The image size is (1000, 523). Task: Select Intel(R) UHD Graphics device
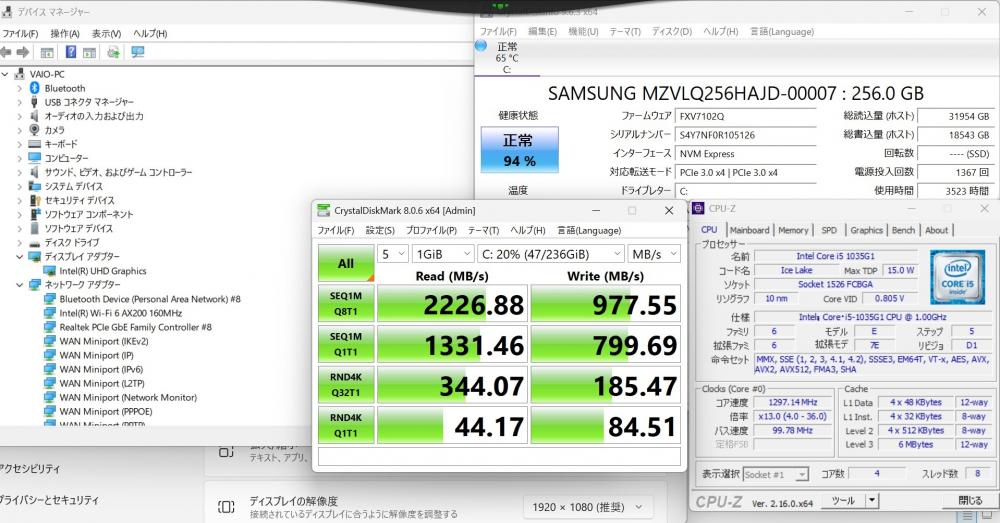103,270
